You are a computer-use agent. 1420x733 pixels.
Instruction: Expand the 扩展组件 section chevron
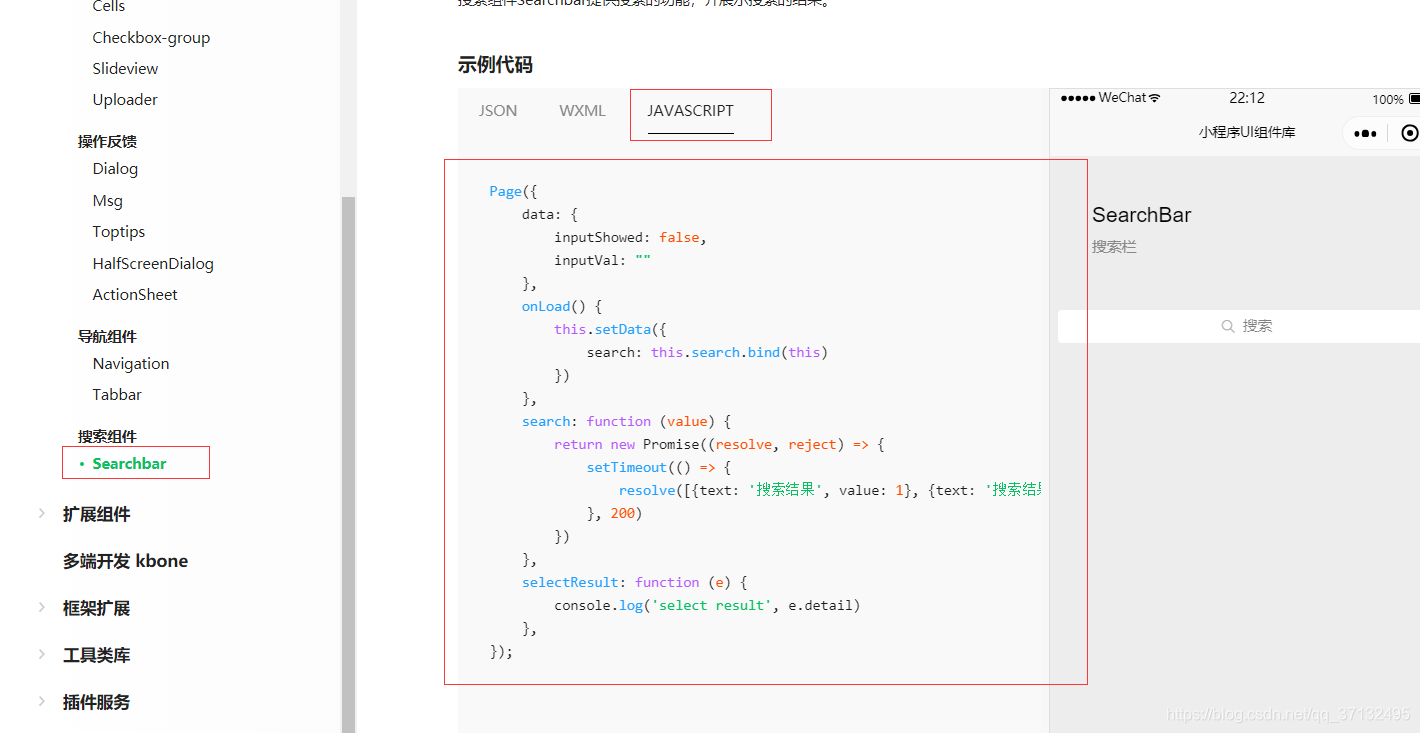click(41, 514)
